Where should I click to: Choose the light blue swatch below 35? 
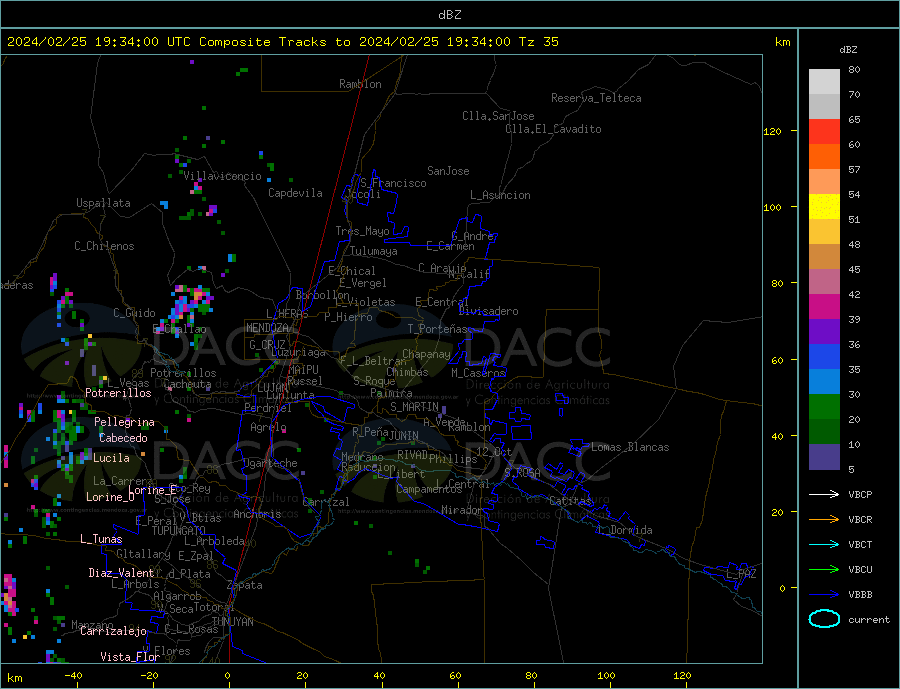click(x=824, y=382)
